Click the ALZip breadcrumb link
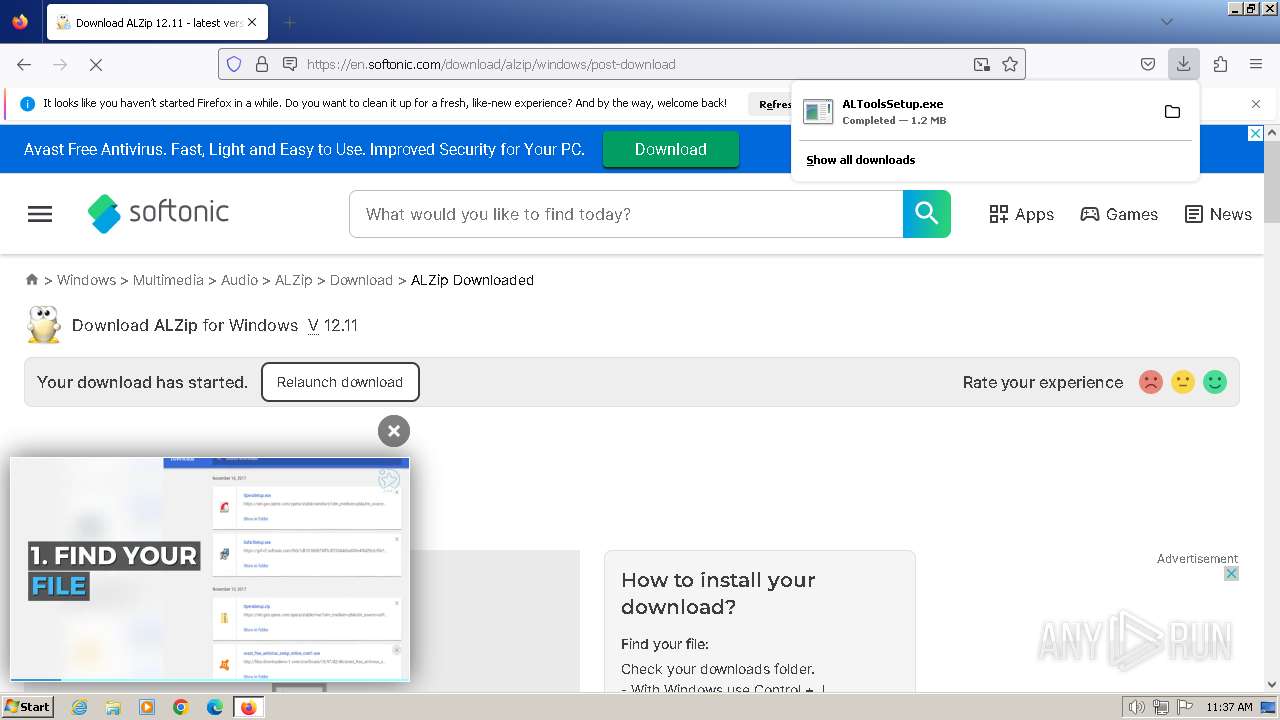Viewport: 1280px width, 720px height. 294,280
